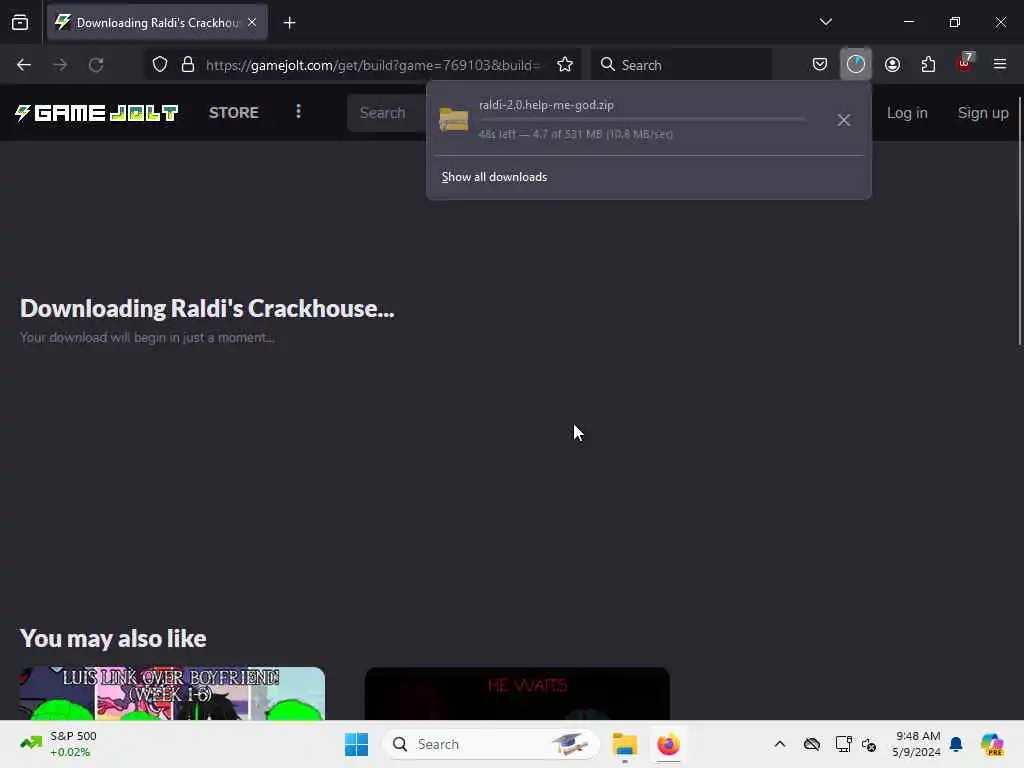Click Sign up on Game Jolt
The height and width of the screenshot is (768, 1024).
(x=983, y=113)
